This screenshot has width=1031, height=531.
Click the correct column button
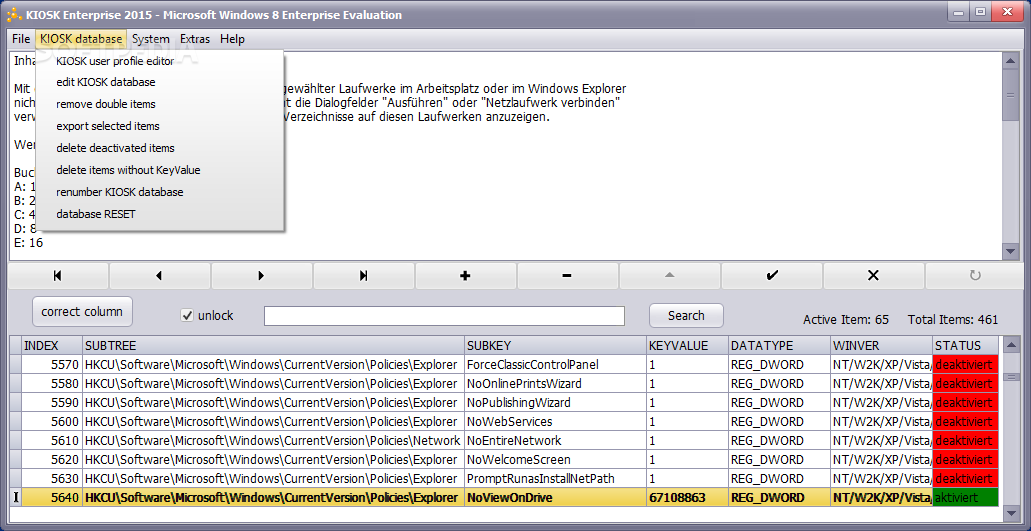tap(82, 312)
